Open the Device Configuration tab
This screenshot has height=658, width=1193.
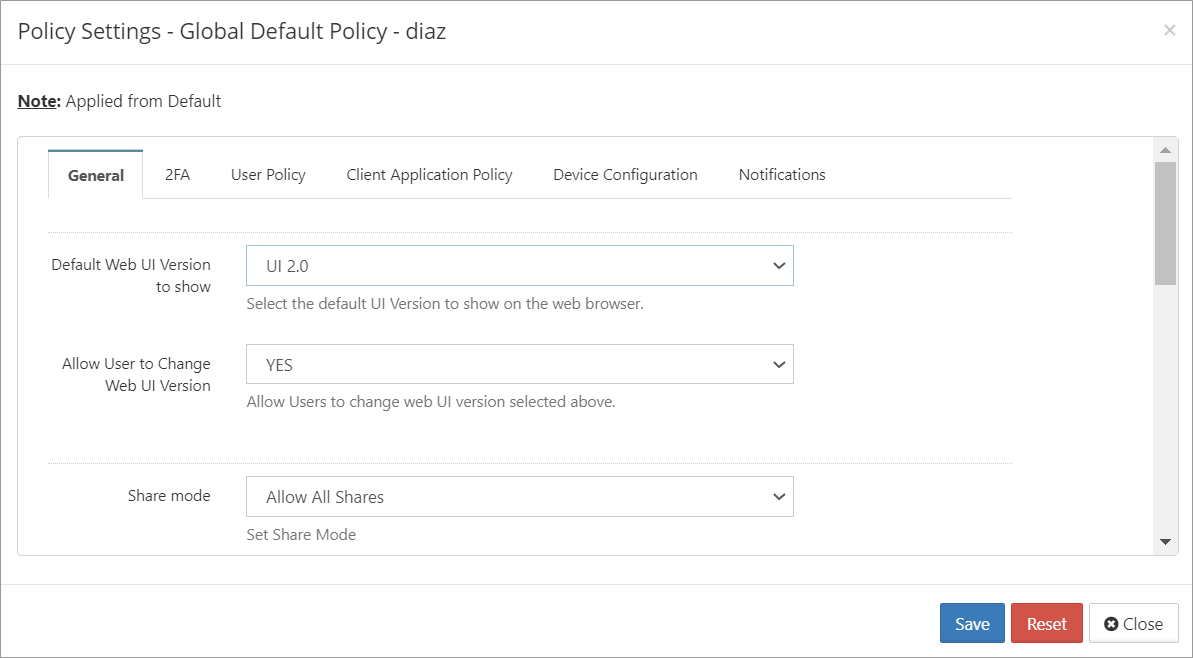[625, 175]
